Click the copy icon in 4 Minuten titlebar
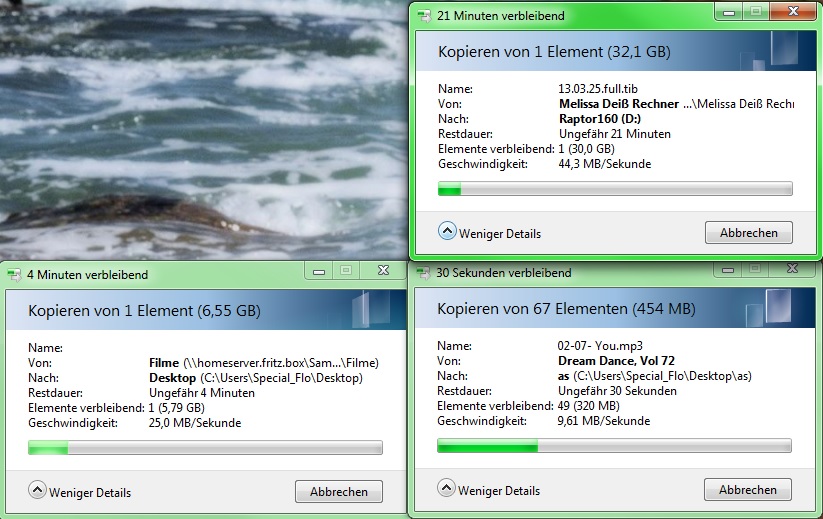 coord(14,274)
